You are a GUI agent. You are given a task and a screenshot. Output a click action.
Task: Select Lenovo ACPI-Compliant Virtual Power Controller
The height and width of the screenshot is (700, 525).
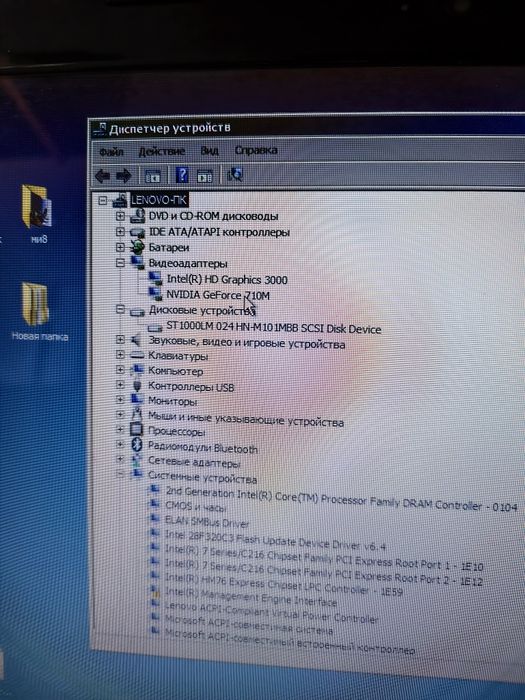coord(271,612)
